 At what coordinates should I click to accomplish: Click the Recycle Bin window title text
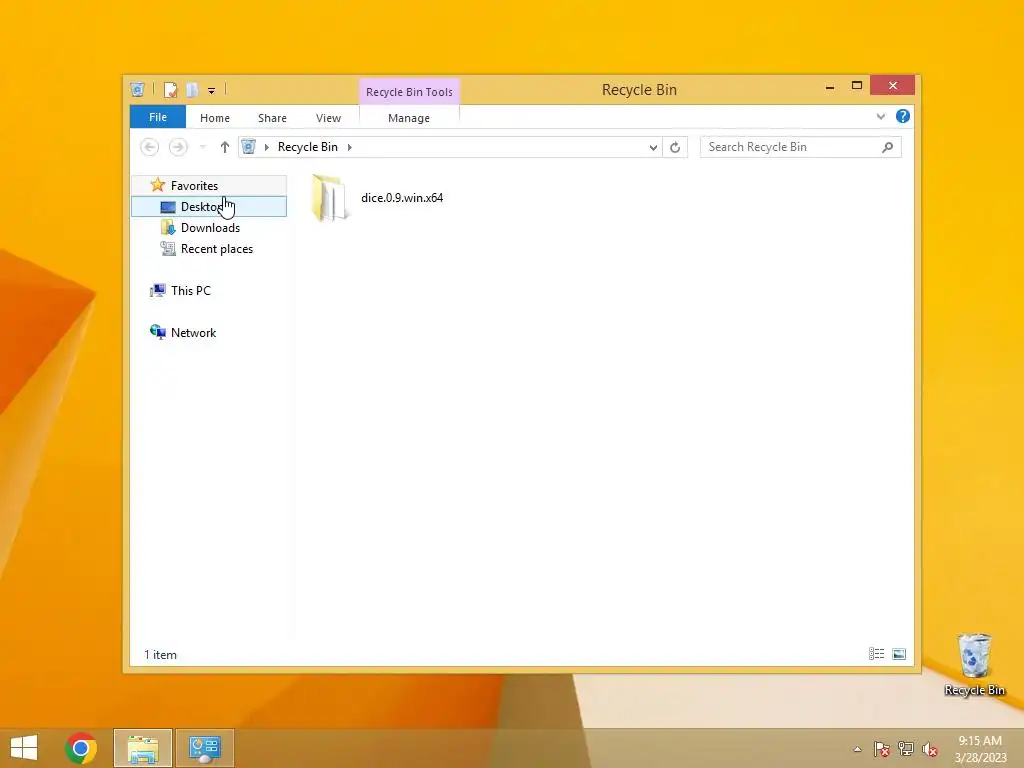pyautogui.click(x=639, y=89)
